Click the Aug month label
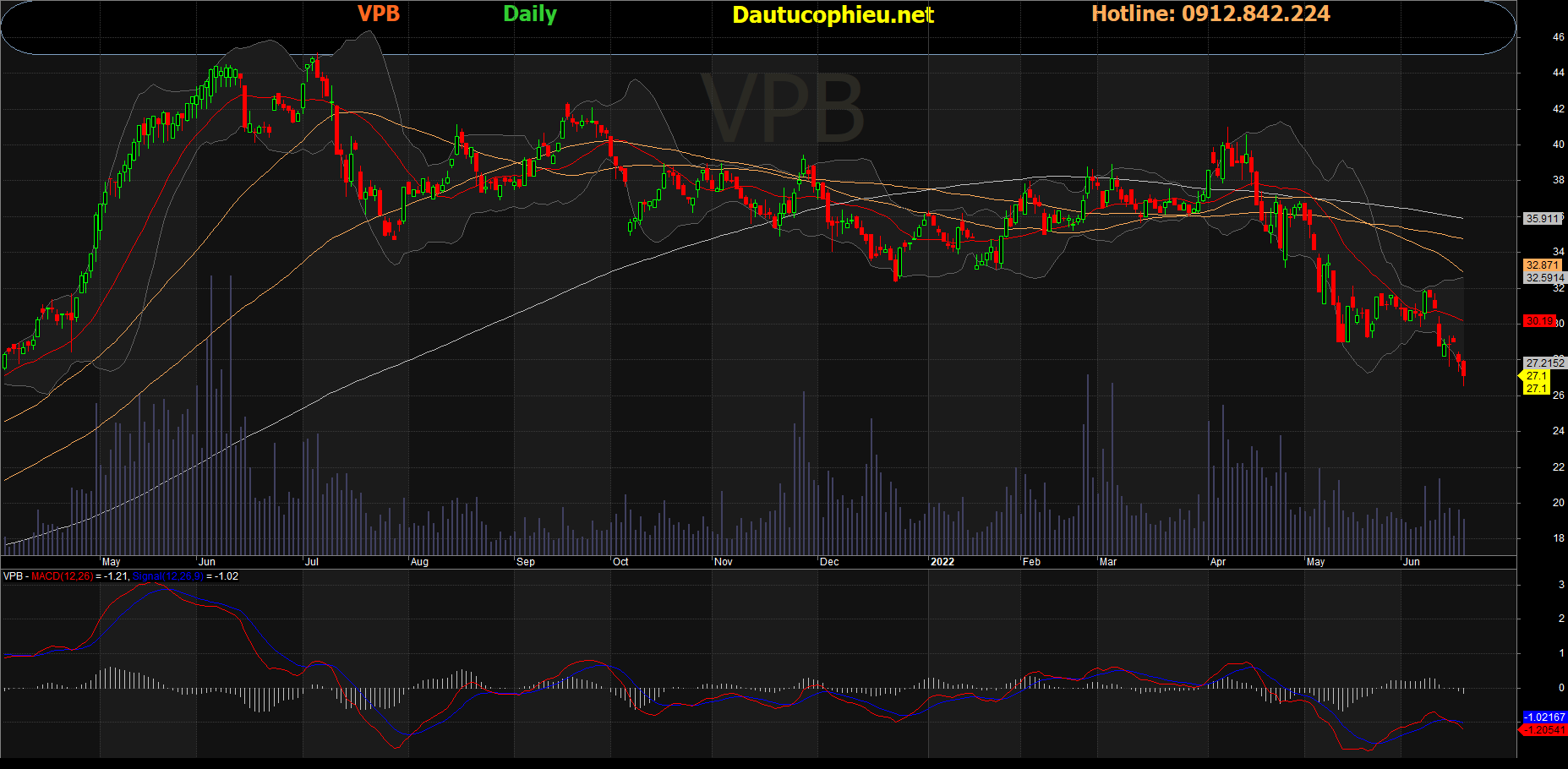The image size is (1568, 769). tap(419, 562)
